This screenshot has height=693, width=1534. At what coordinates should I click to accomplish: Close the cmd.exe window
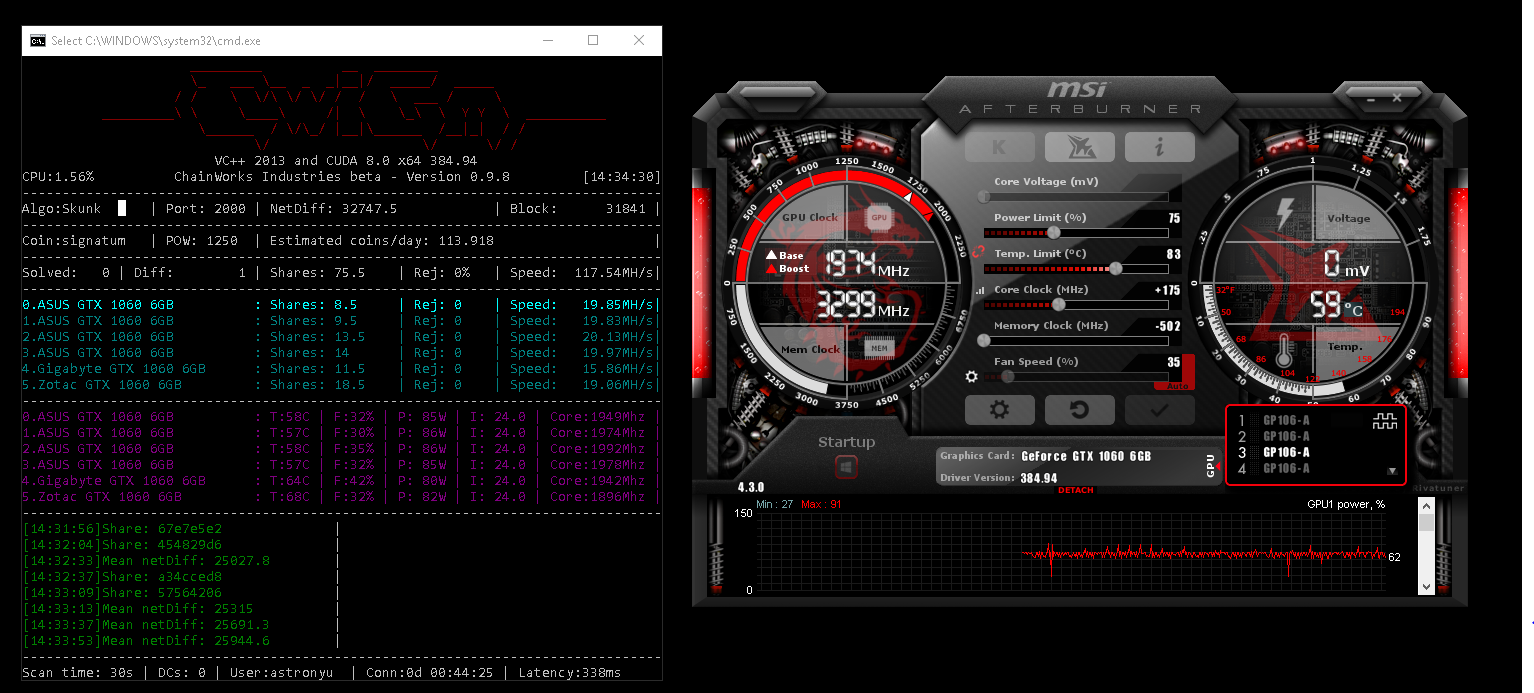coord(639,41)
